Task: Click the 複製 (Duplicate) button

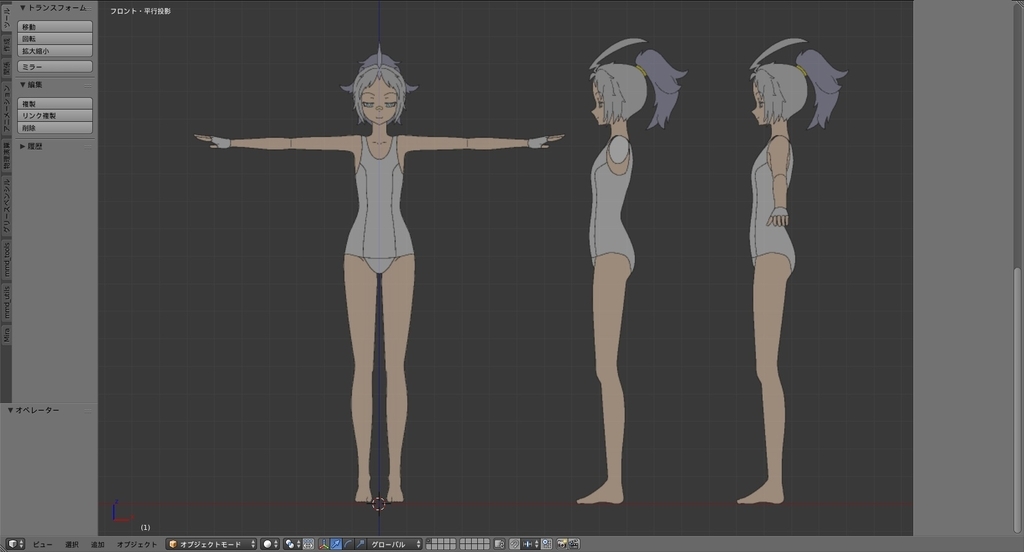Action: [x=55, y=104]
